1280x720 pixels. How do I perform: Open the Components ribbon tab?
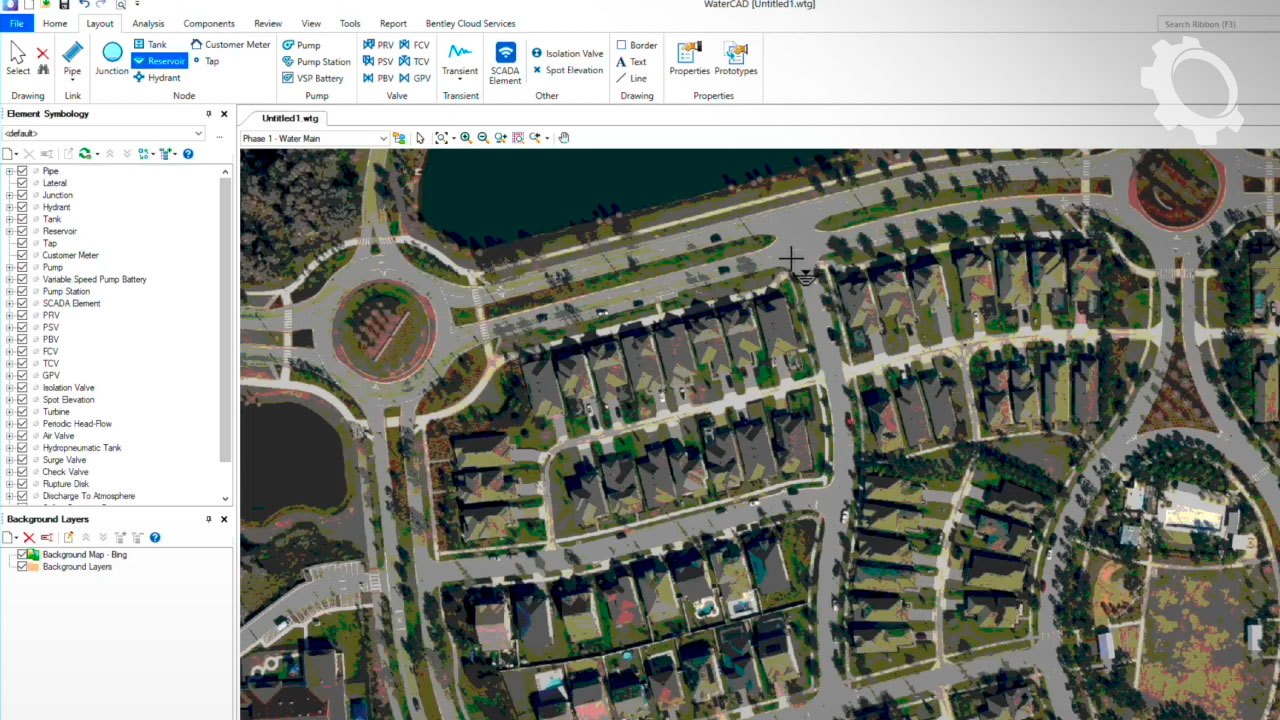pos(209,23)
